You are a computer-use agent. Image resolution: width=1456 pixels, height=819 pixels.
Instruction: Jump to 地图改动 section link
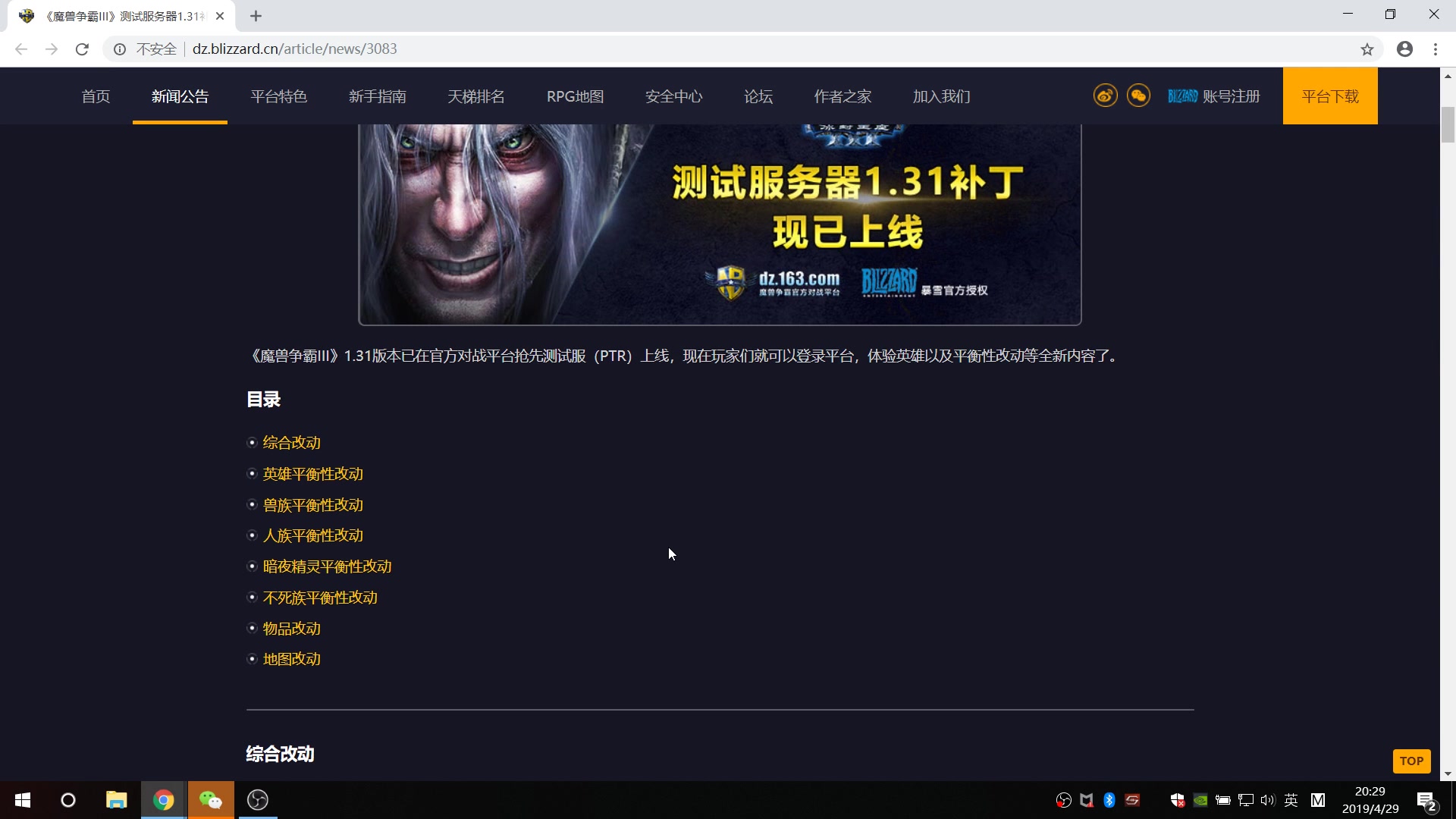click(292, 659)
